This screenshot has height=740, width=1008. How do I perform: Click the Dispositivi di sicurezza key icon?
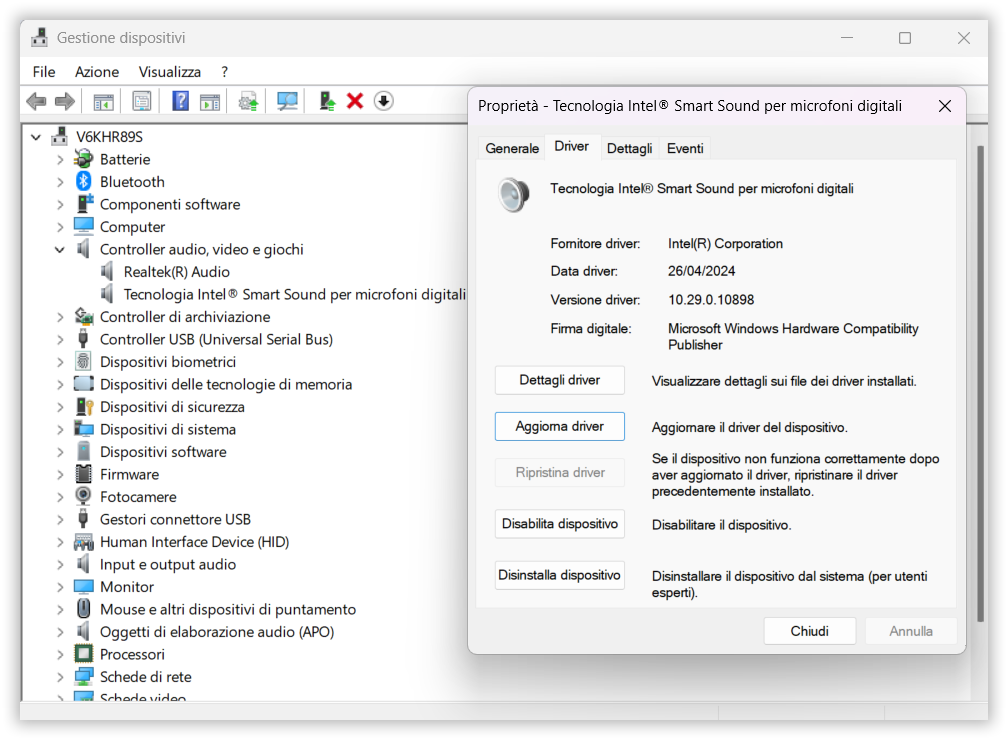tap(84, 406)
